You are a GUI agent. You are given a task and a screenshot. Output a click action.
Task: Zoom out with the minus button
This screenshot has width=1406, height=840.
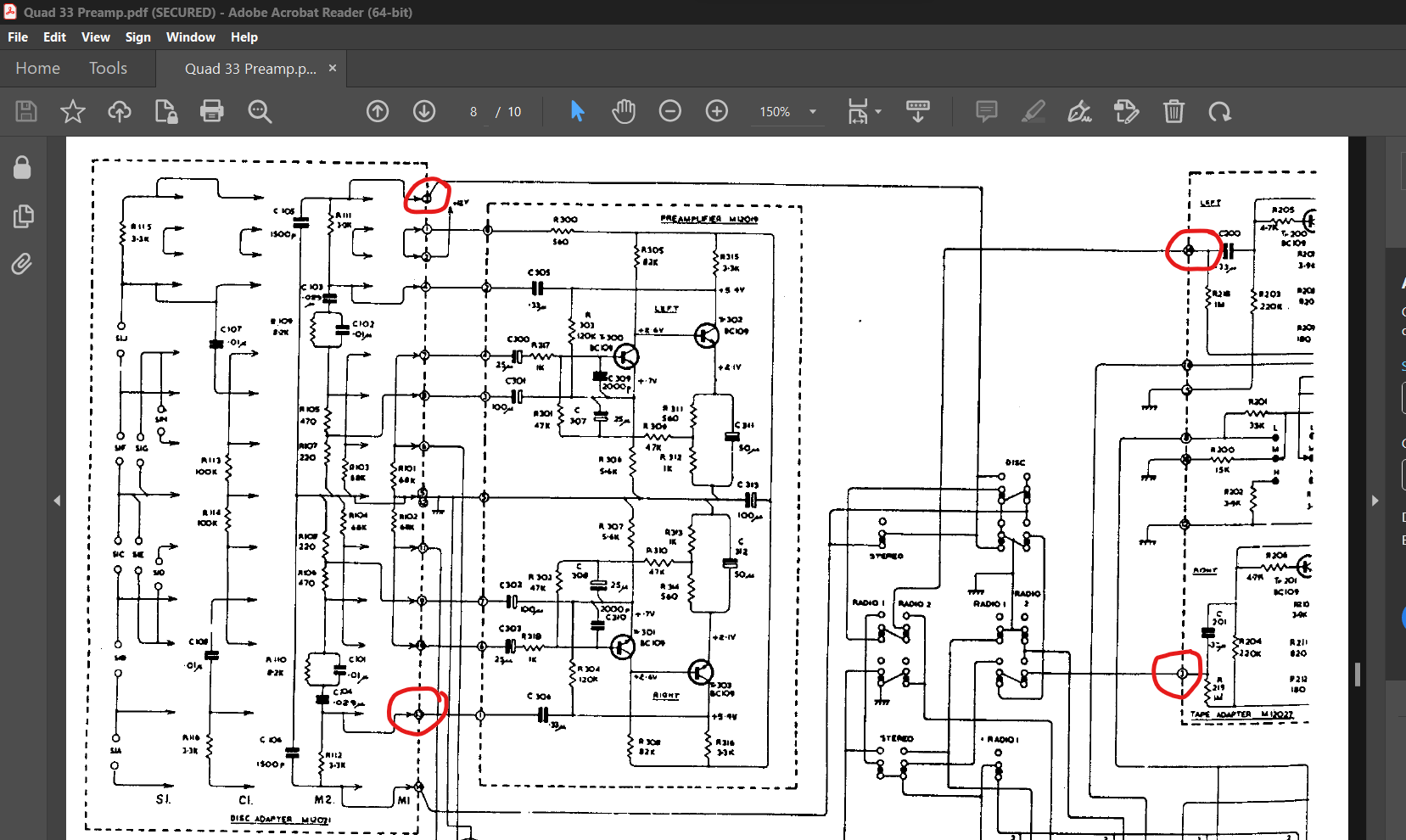[x=670, y=111]
